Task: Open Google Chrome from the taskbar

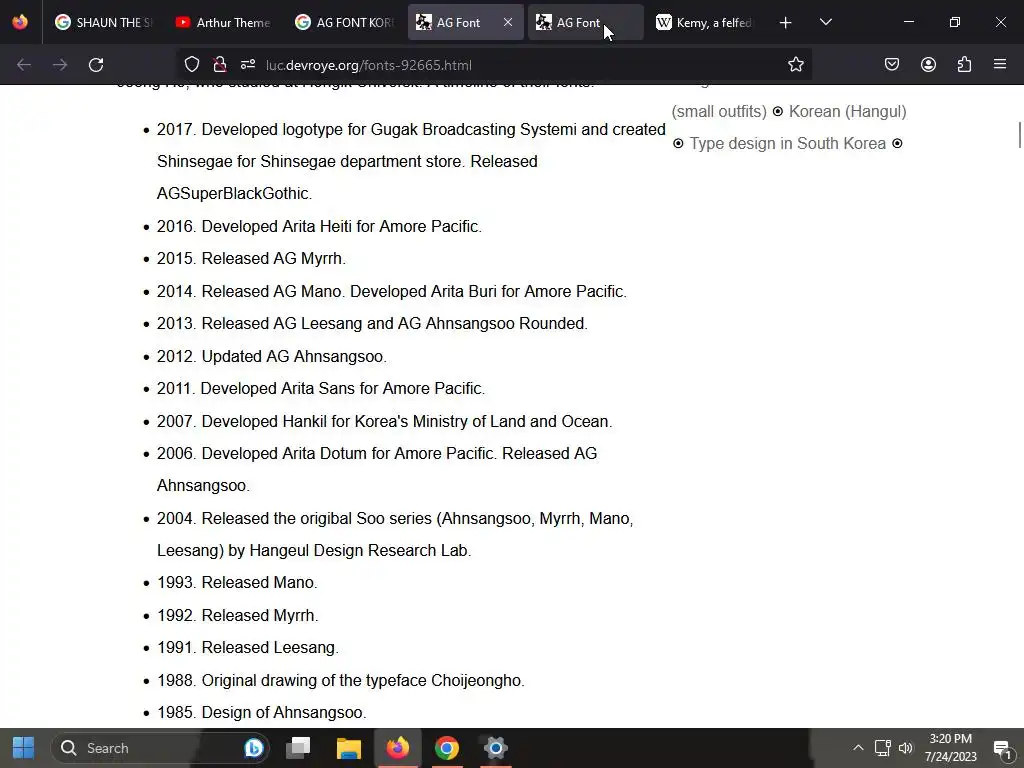Action: 447,748
